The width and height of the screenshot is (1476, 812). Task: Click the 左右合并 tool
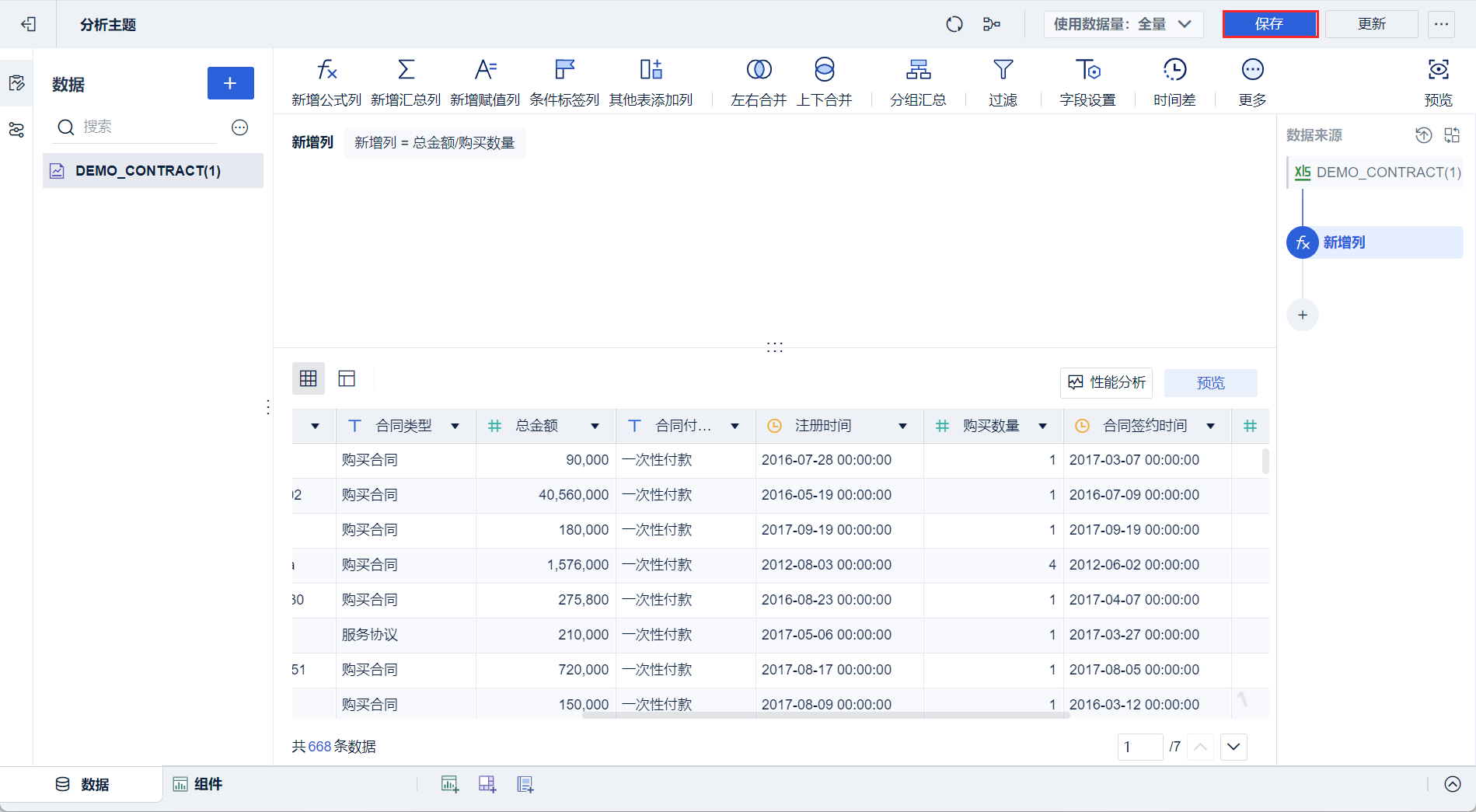coord(759,82)
